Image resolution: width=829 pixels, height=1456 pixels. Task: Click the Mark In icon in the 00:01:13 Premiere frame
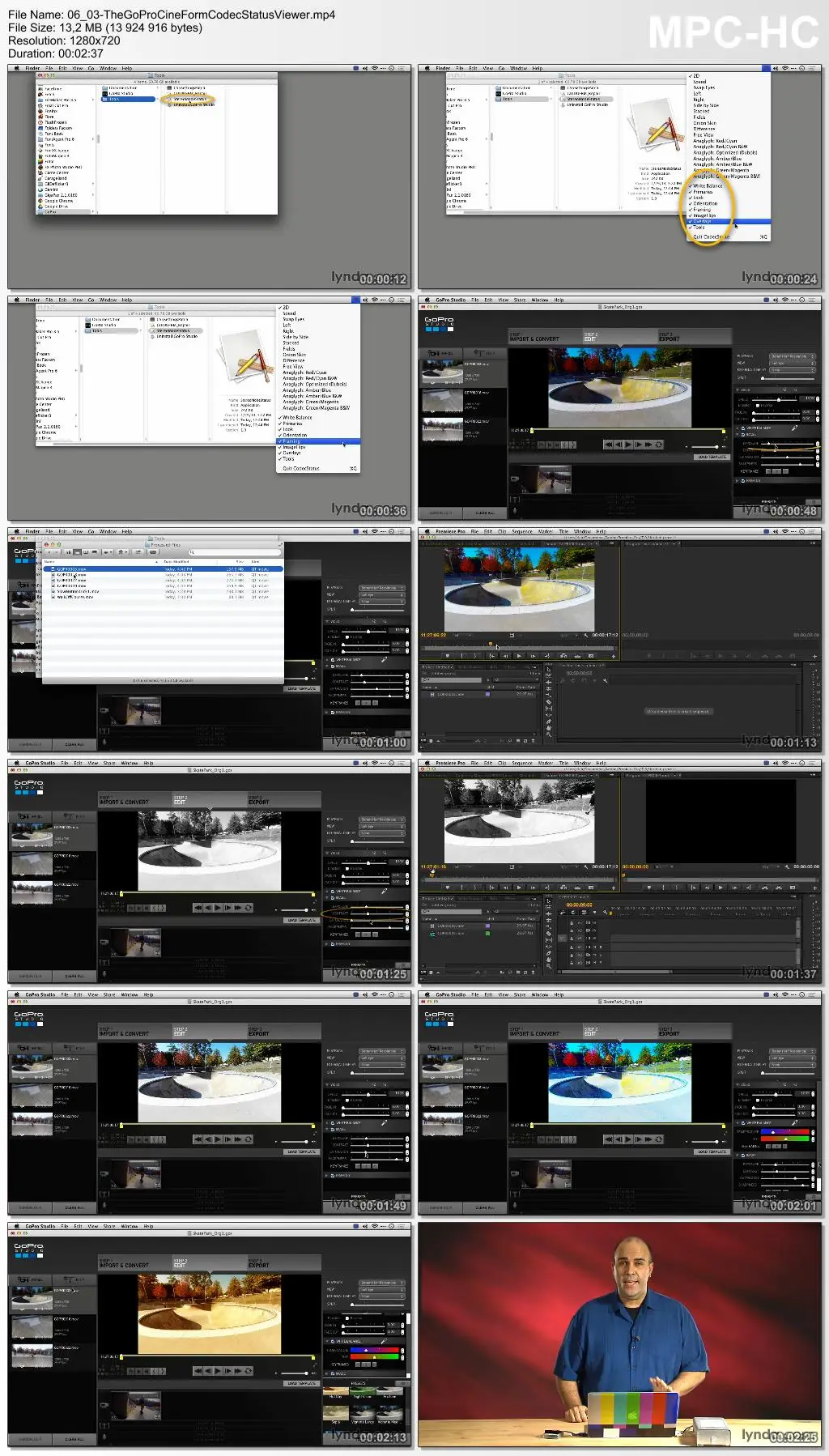coord(461,656)
